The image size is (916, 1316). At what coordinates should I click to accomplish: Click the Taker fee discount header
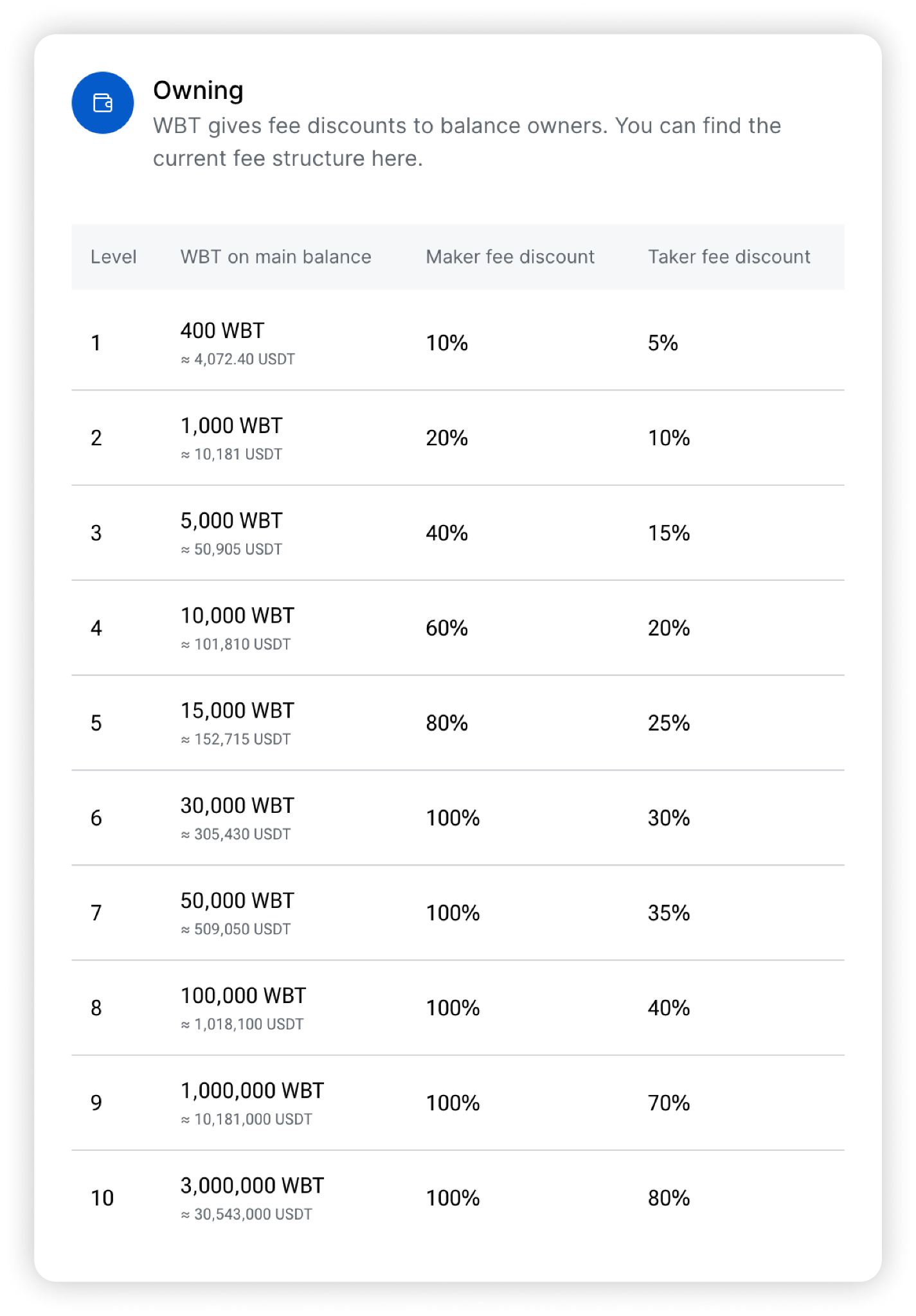[x=729, y=257]
